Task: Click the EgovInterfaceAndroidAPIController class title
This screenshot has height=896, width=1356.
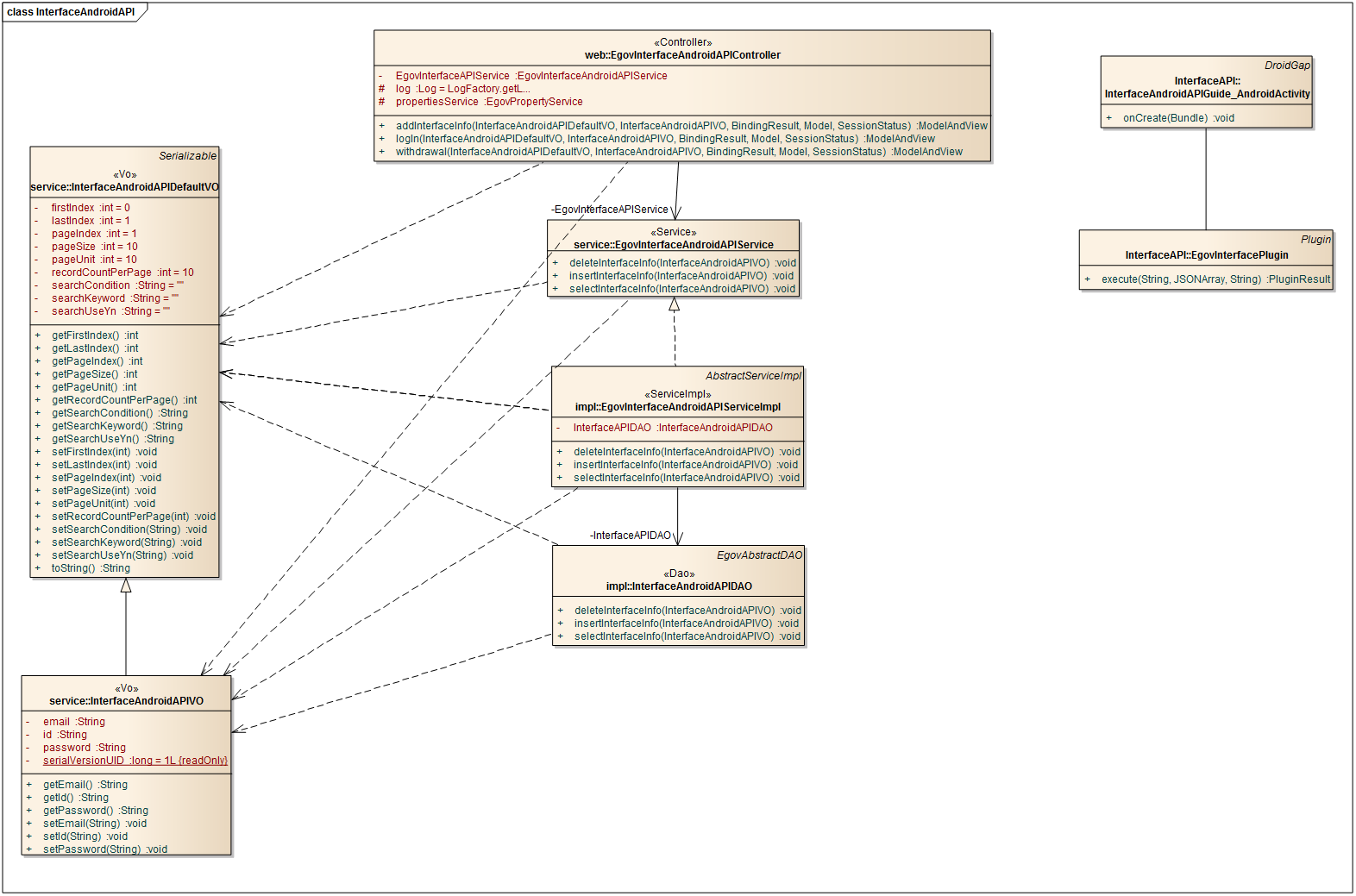Action: pyautogui.click(x=682, y=55)
